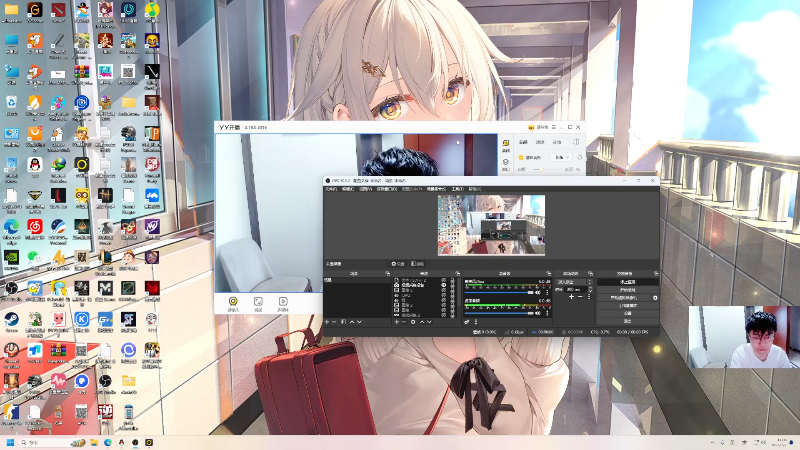Open Settings from OBS controls dock
This screenshot has width=800, height=450.
click(627, 313)
